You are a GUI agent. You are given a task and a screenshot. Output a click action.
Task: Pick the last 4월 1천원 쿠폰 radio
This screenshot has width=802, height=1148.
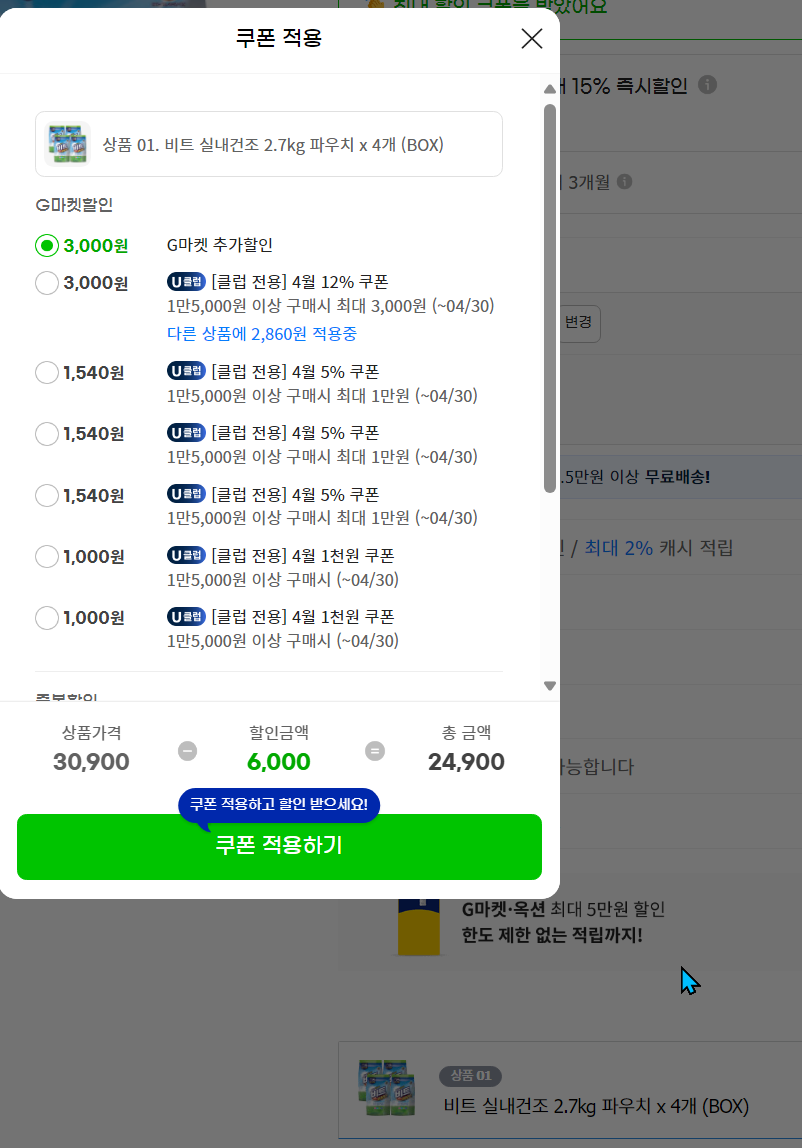point(47,618)
